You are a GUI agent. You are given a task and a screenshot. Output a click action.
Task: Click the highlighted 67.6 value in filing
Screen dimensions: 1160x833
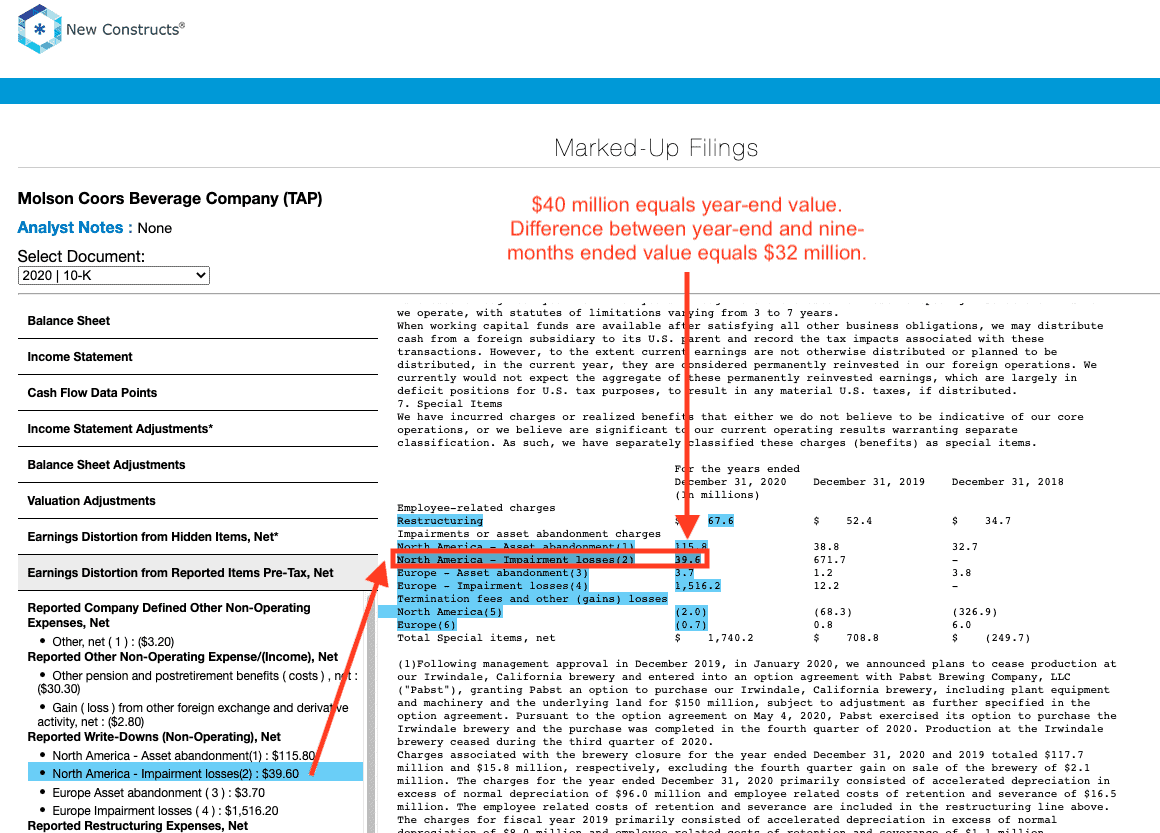point(721,521)
